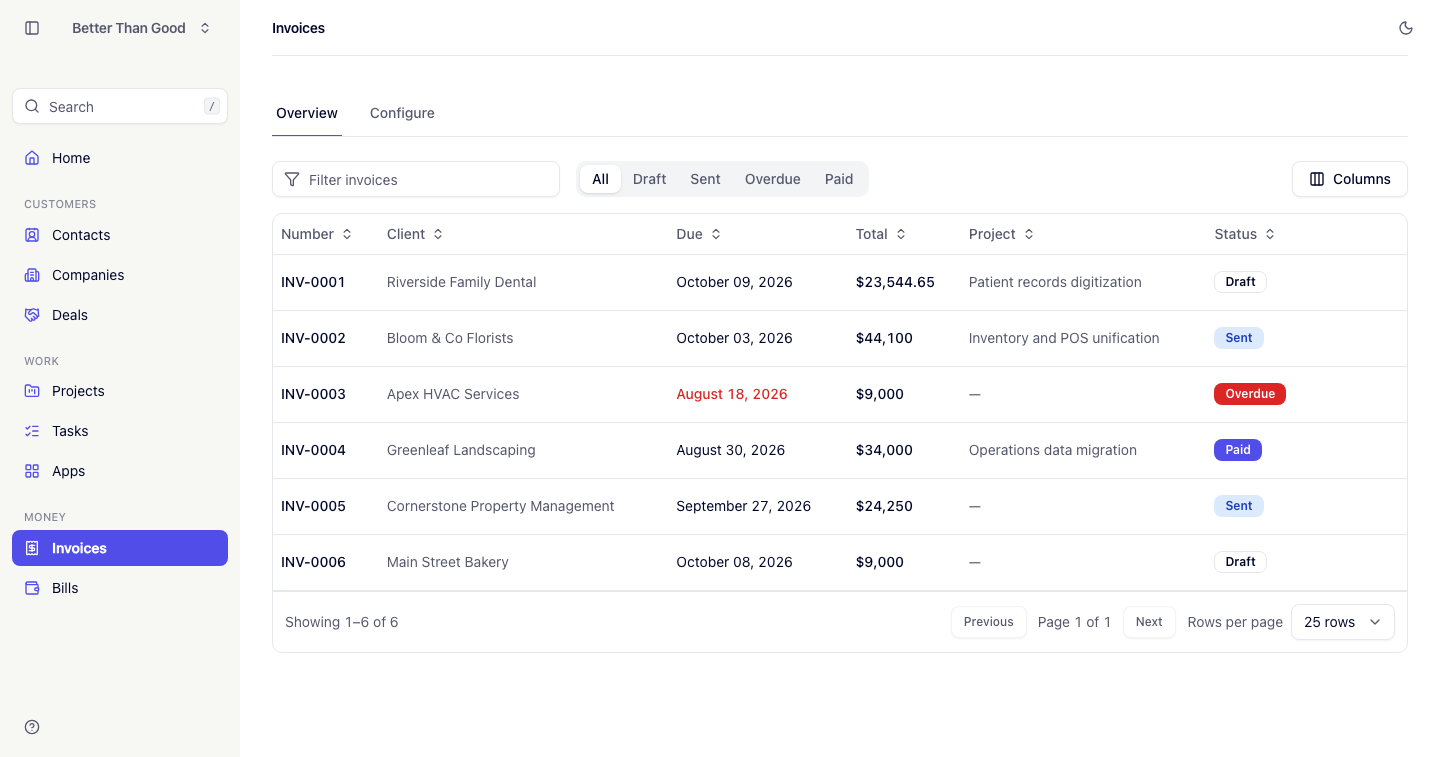Select the All status filter
This screenshot has width=1440, height=757.
[x=600, y=179]
